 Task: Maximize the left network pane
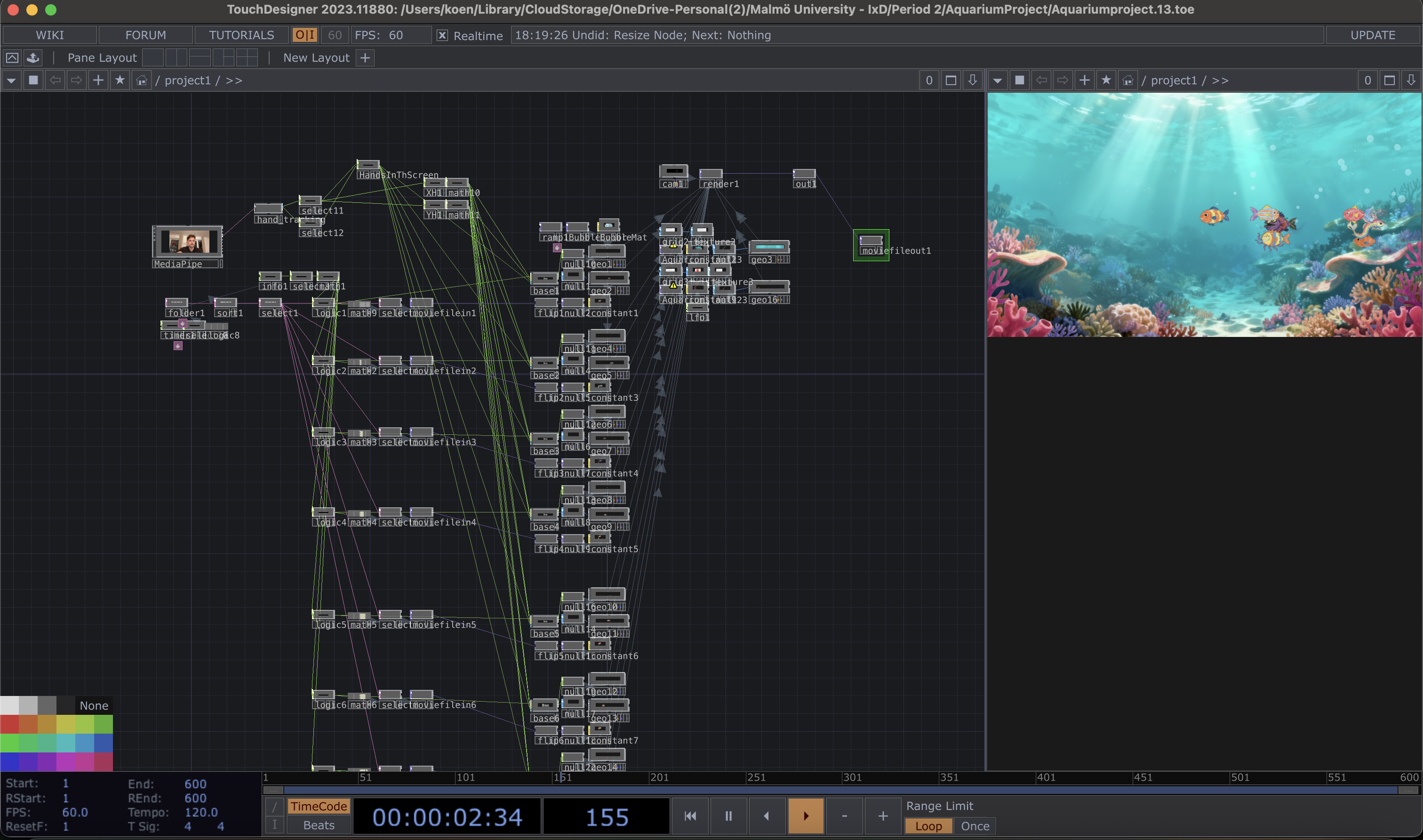(951, 80)
